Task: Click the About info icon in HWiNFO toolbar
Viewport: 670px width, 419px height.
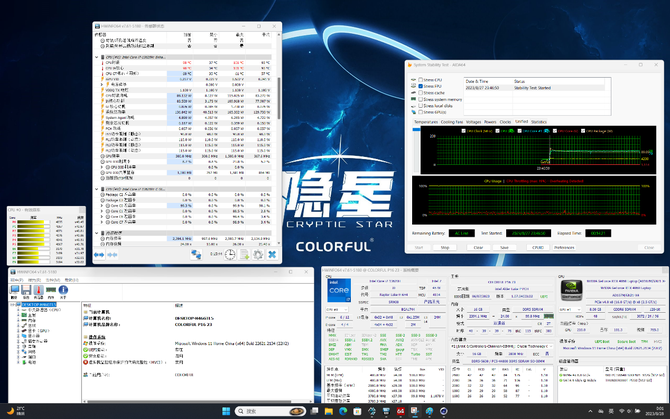Action: pyautogui.click(x=63, y=290)
